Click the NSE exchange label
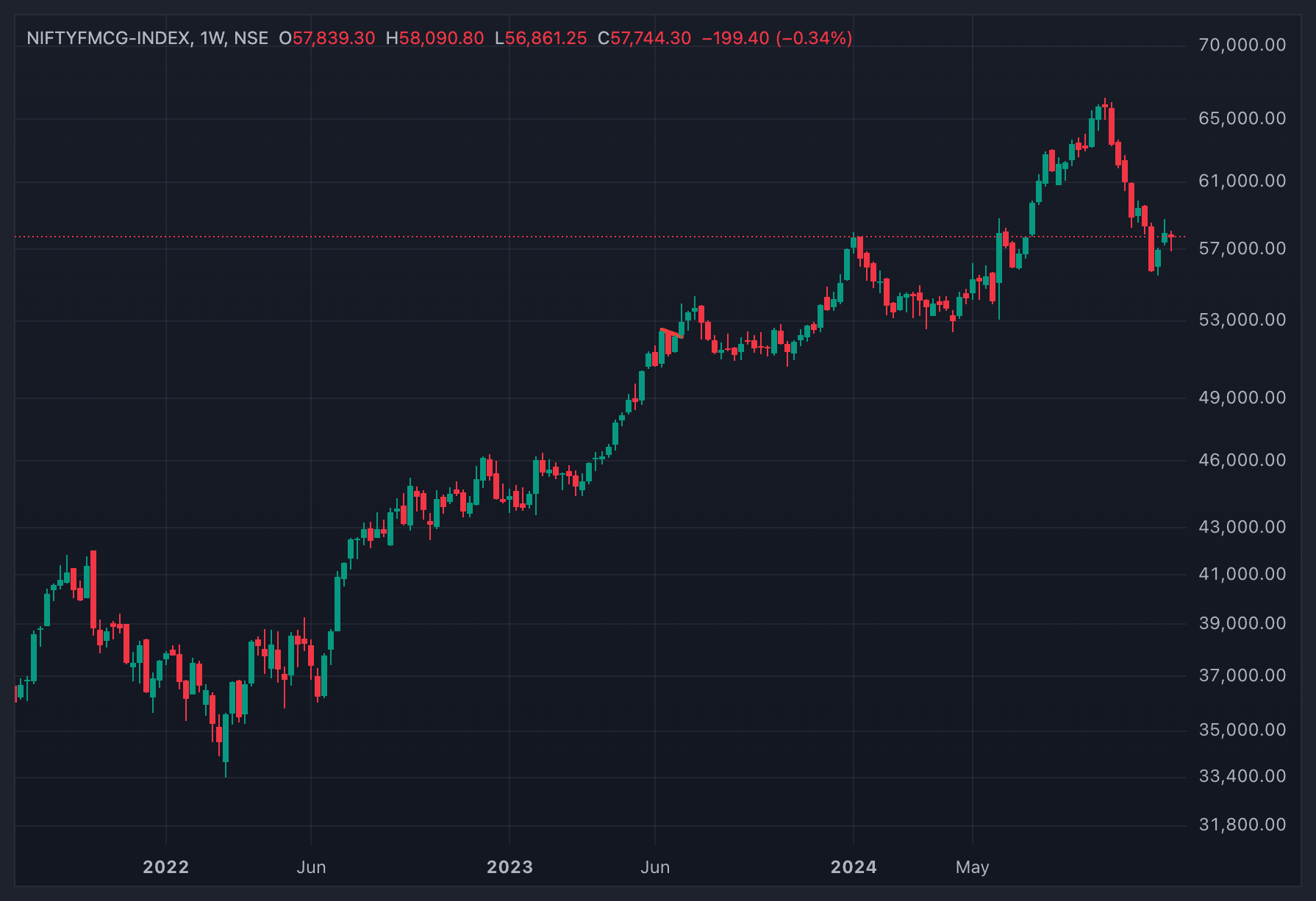The height and width of the screenshot is (901, 1316). [251, 38]
